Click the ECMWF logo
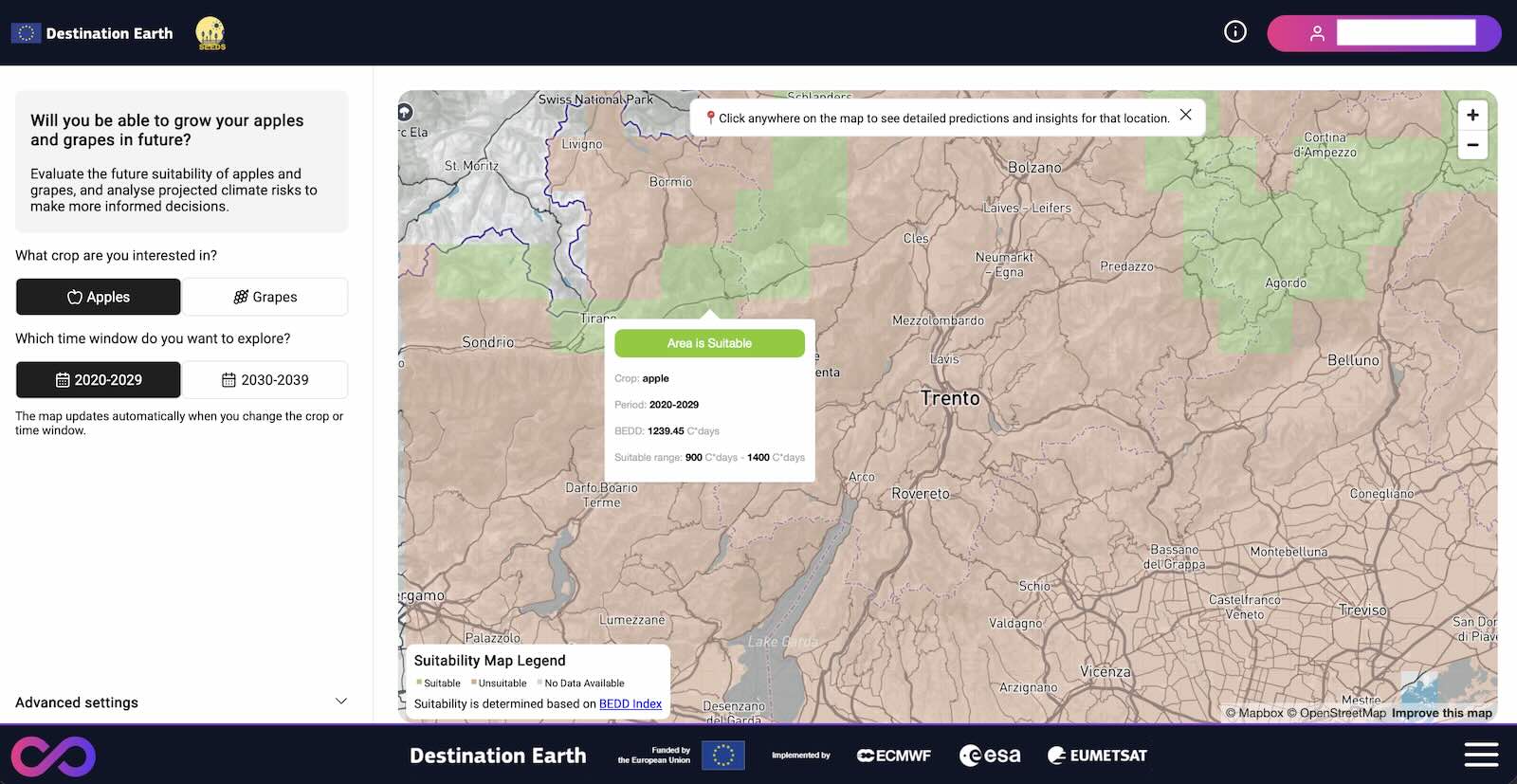The image size is (1517, 784). (894, 756)
